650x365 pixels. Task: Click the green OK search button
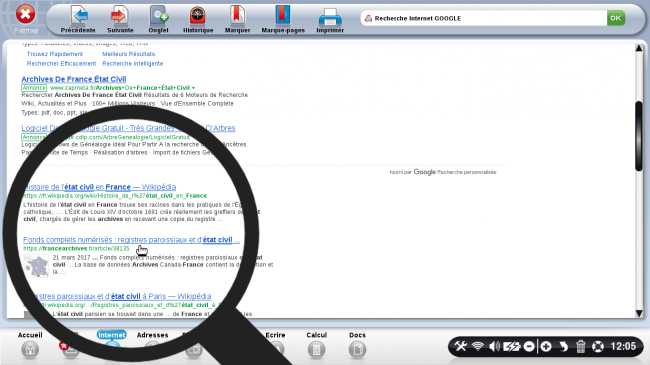pos(616,18)
